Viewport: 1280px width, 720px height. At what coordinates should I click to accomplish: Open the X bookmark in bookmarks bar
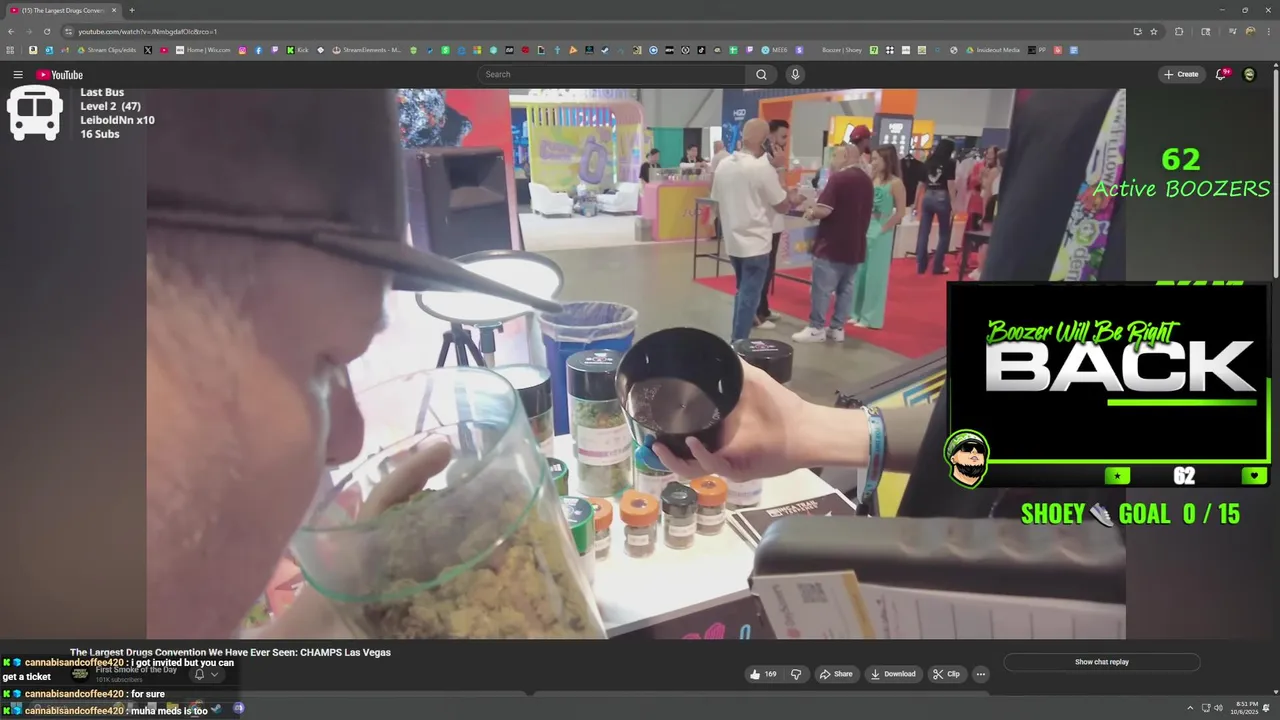point(148,50)
